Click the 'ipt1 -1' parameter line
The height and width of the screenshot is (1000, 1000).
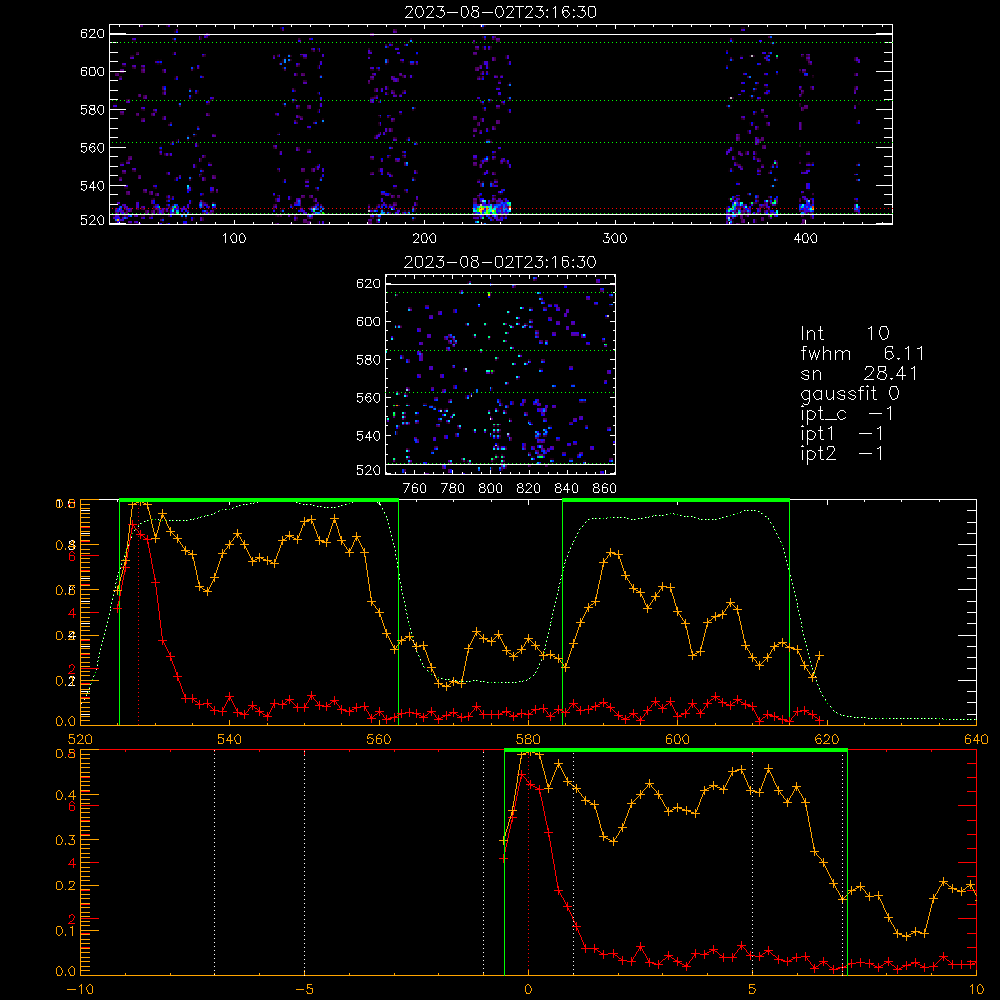[842, 434]
